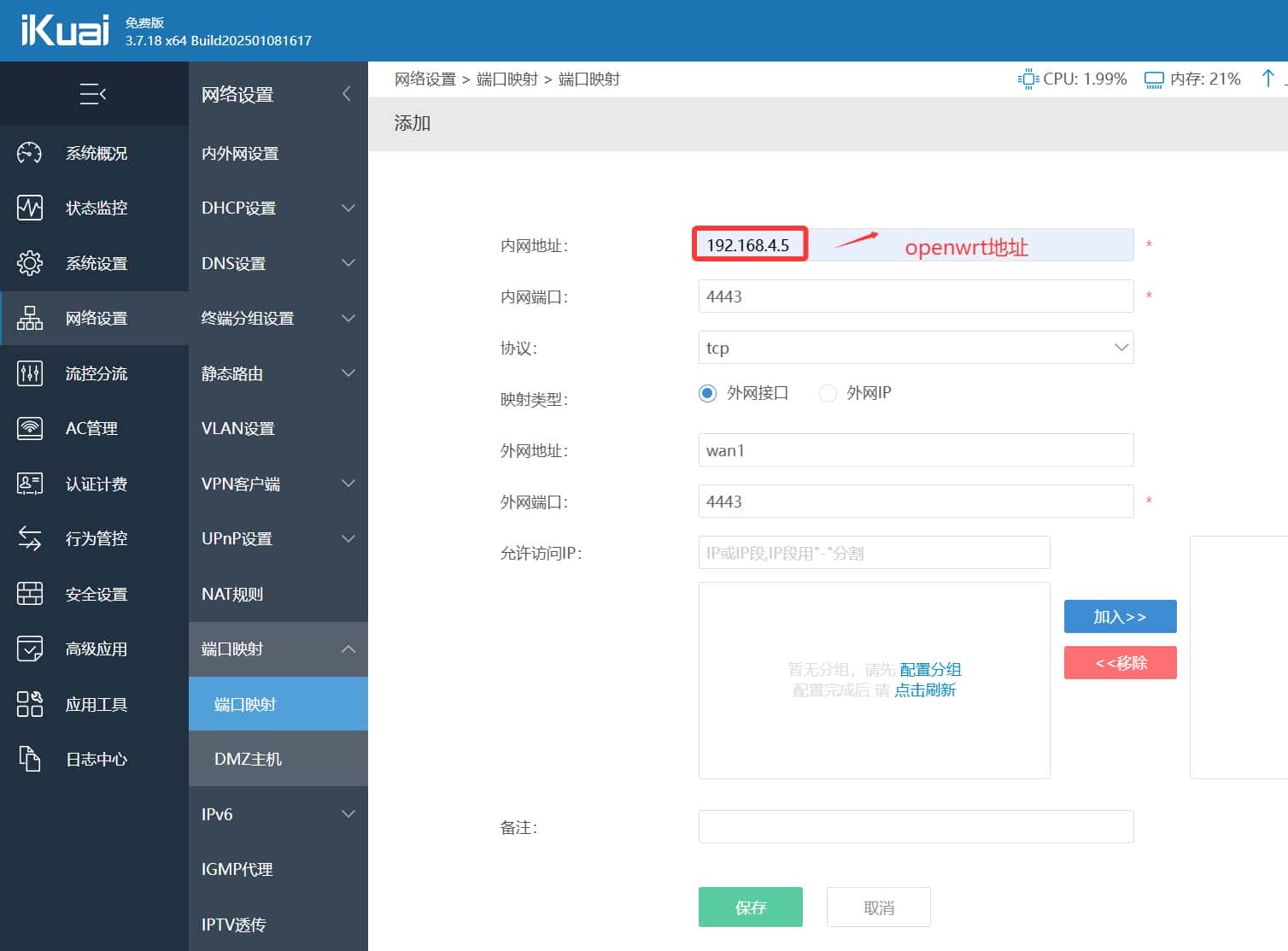This screenshot has width=1288, height=951.
Task: Click the System Overview dashboard icon
Action: [x=30, y=153]
